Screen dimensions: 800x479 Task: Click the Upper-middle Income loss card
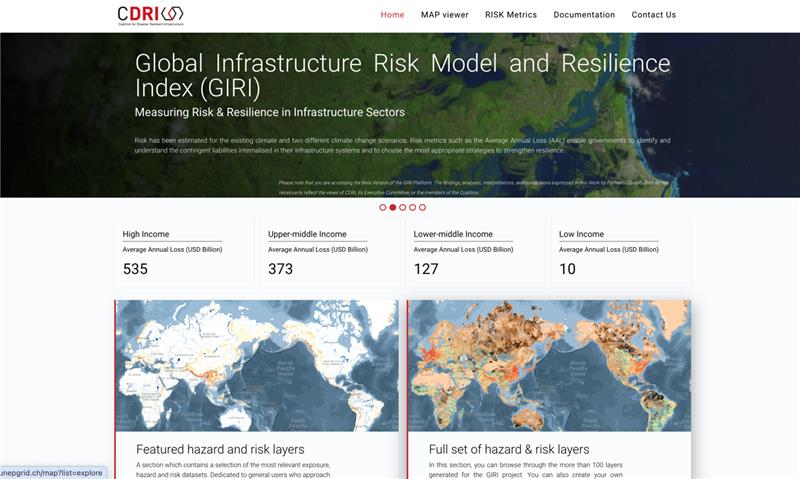329,253
